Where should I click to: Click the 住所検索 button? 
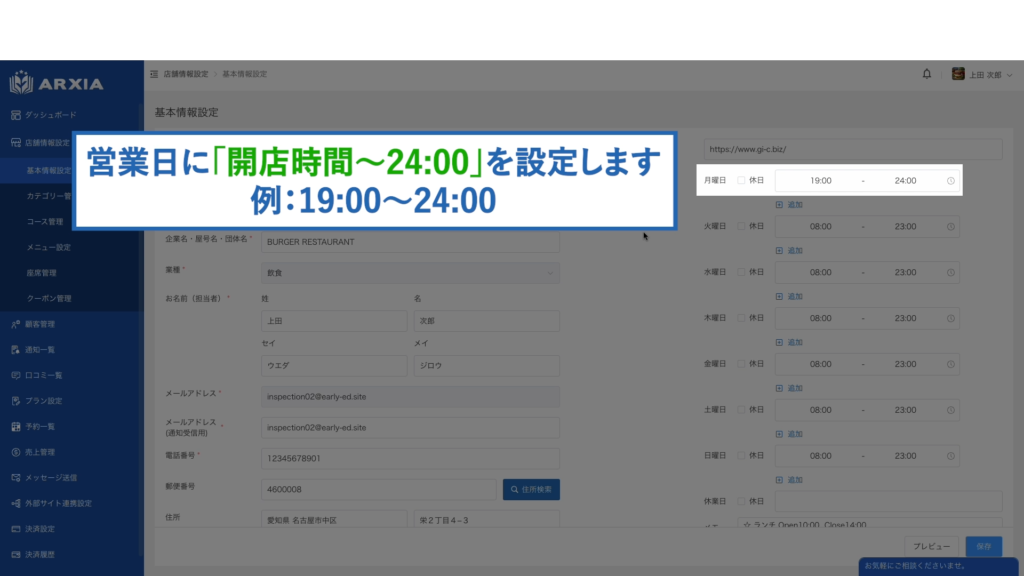(531, 490)
